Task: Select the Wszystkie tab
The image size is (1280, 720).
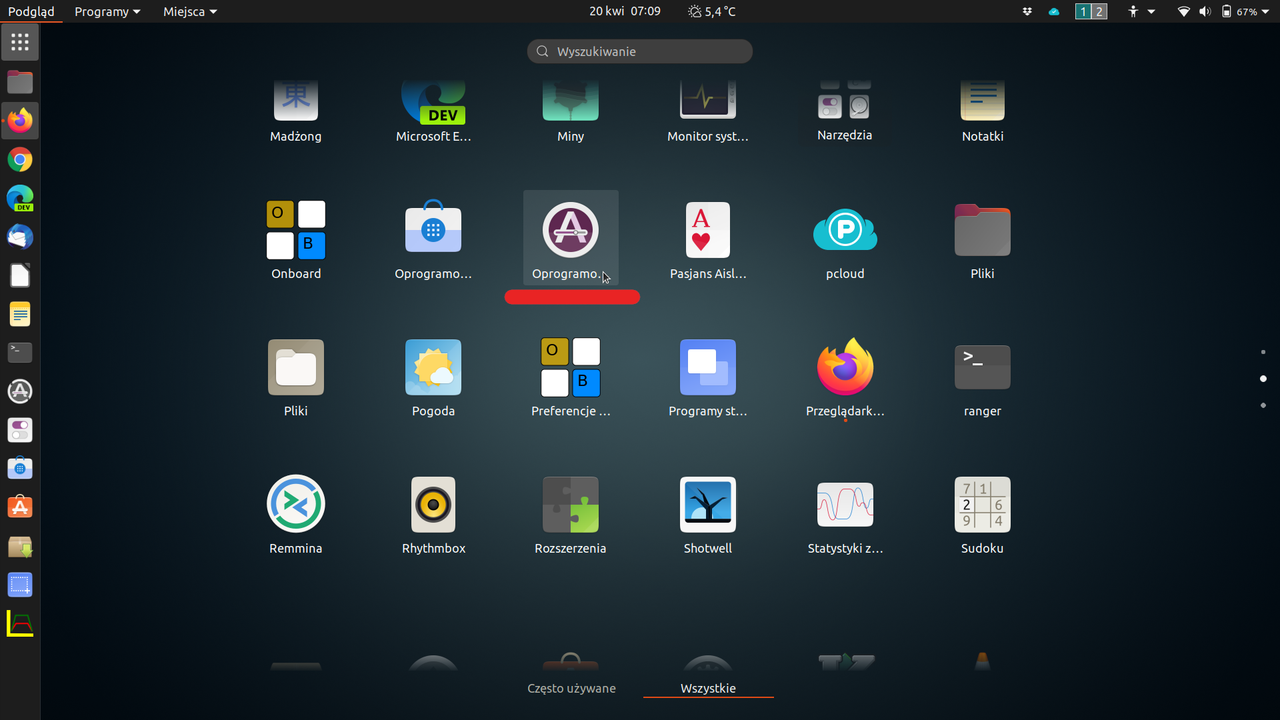Action: coord(708,688)
